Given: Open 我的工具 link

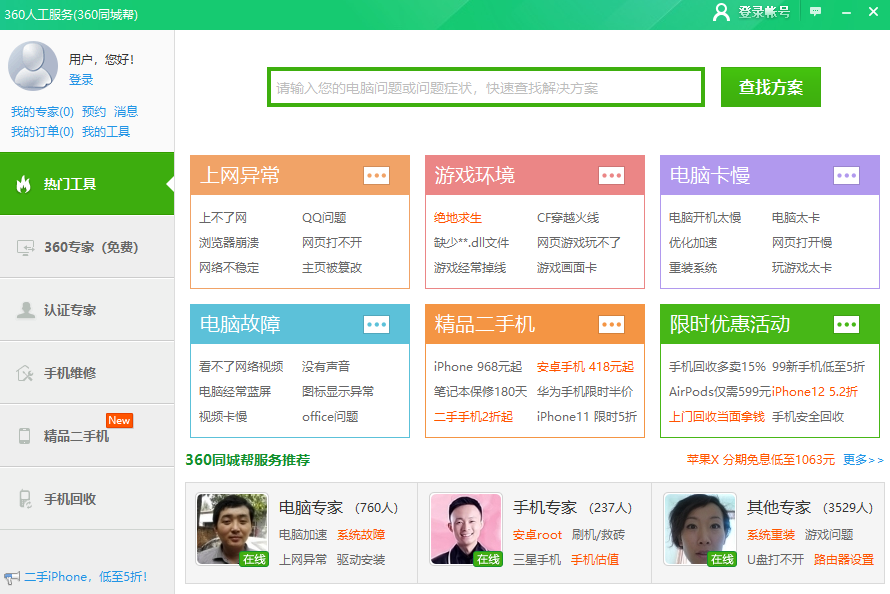Looking at the screenshot, I should [106, 132].
